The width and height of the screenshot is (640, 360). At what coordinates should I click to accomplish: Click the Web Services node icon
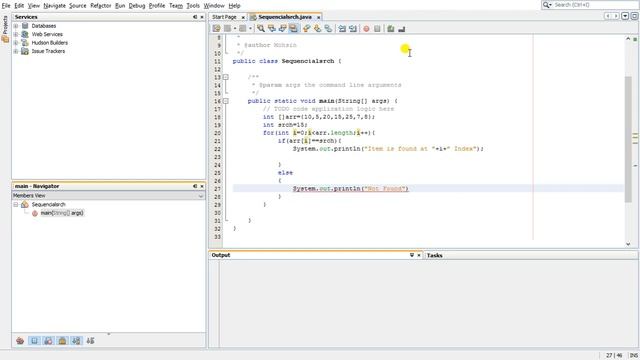pos(25,34)
